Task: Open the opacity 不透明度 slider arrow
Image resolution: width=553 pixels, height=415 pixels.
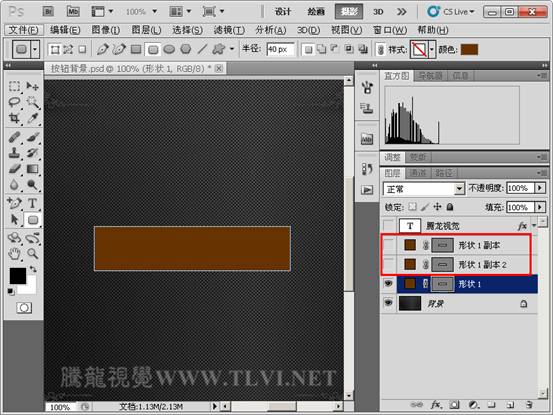Action: pyautogui.click(x=540, y=188)
